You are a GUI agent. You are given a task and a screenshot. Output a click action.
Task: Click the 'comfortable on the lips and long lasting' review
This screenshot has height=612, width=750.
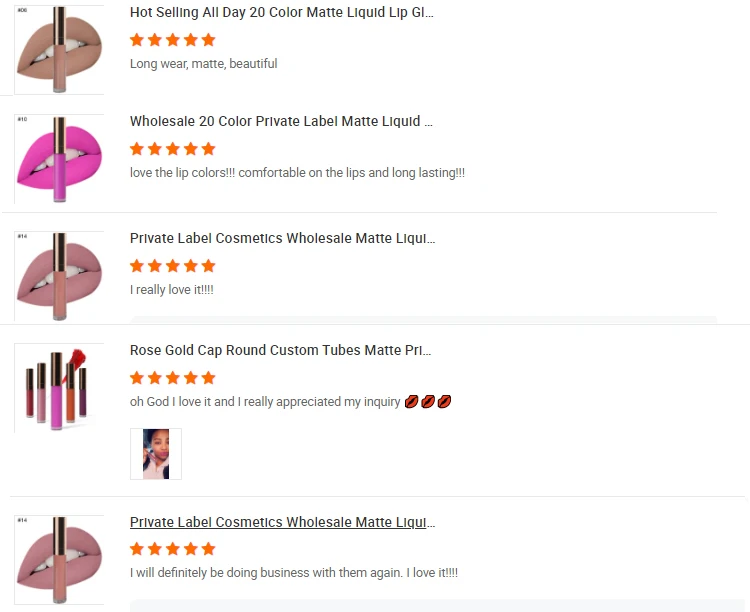(x=297, y=173)
